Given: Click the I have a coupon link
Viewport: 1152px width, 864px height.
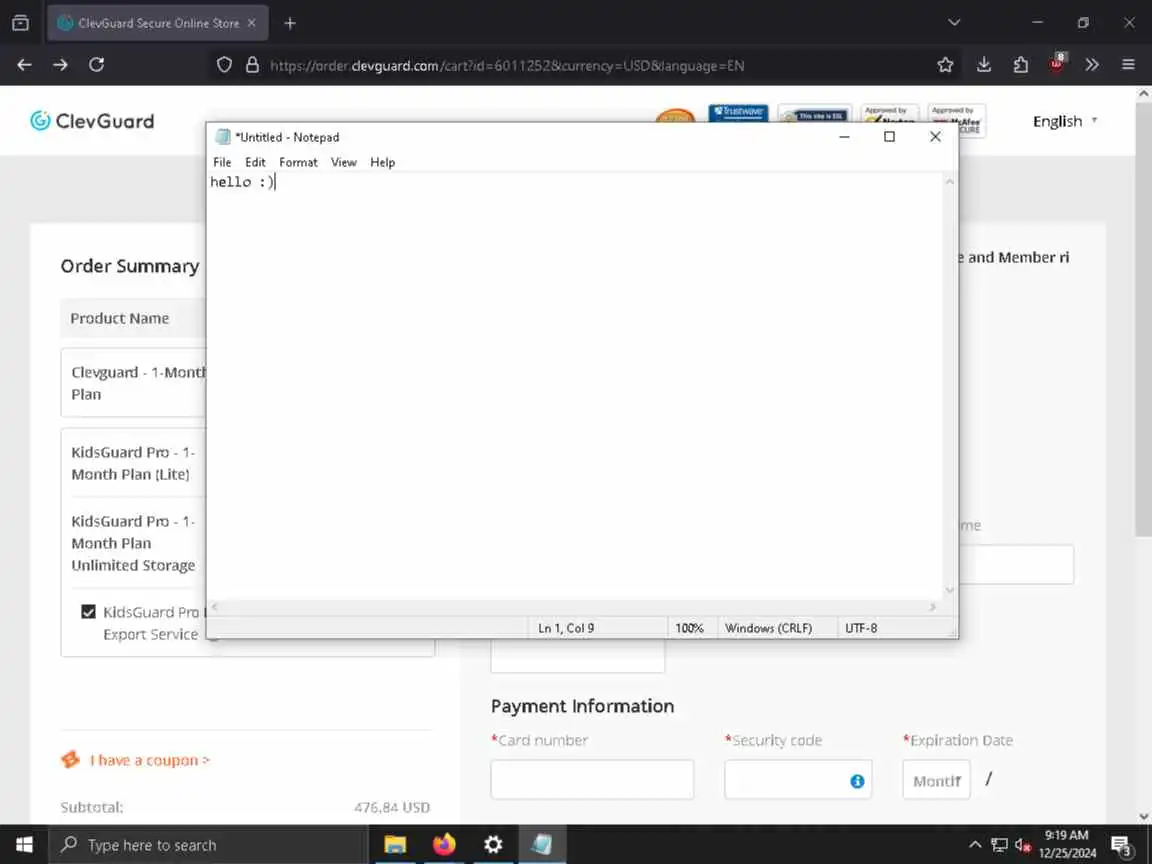Looking at the screenshot, I should [150, 760].
